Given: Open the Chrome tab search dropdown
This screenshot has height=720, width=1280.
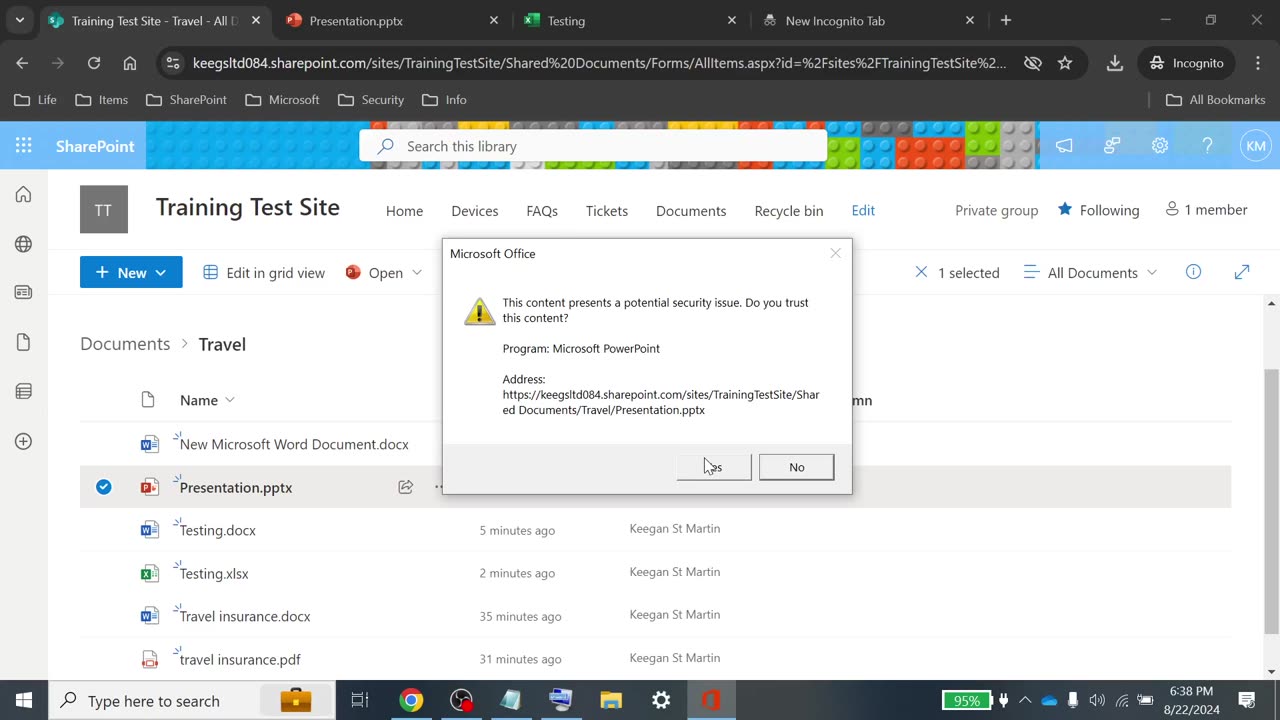Looking at the screenshot, I should [19, 20].
